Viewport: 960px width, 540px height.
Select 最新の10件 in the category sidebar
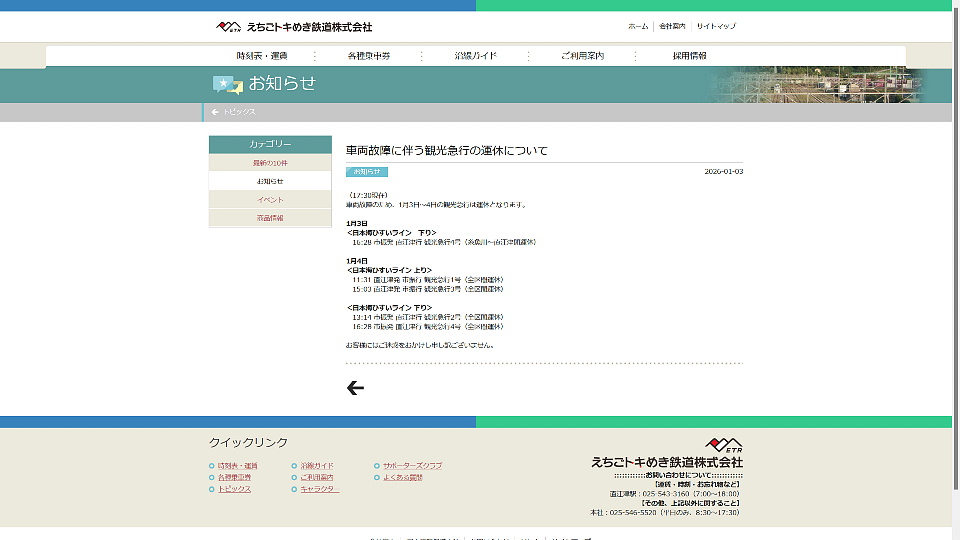pos(270,163)
